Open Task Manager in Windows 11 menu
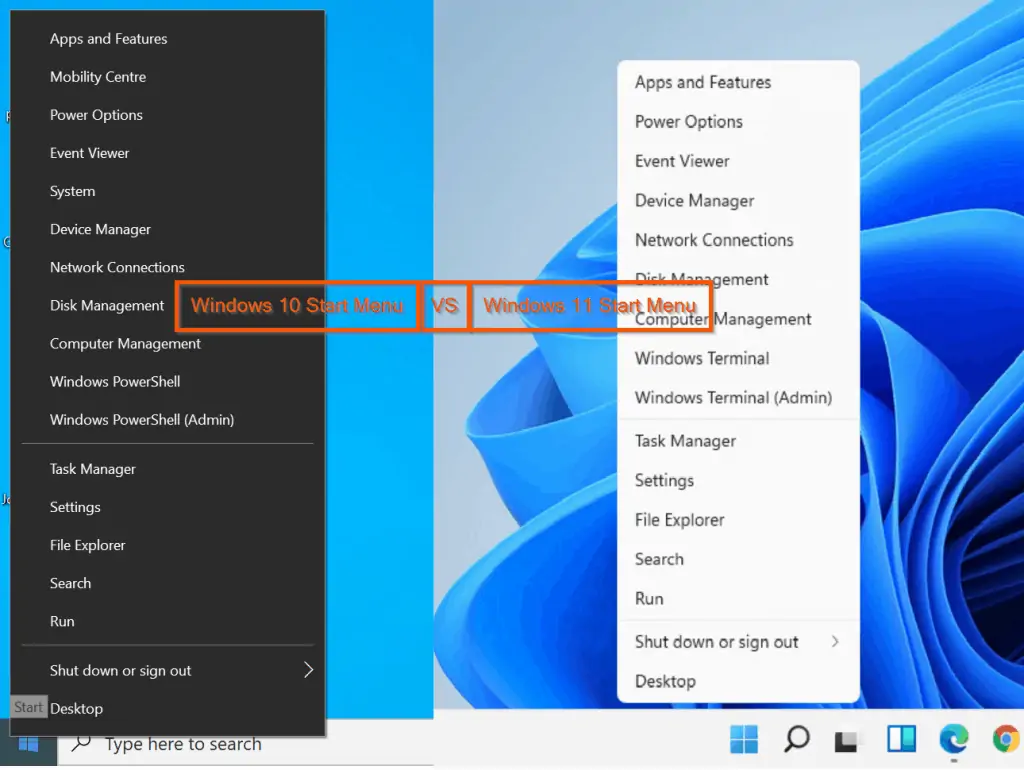1024x770 pixels. click(738, 441)
